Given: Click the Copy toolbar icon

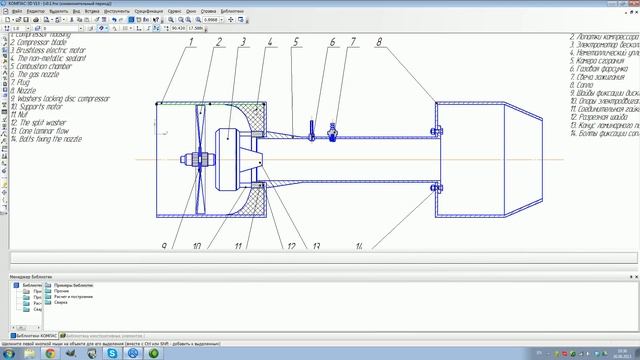Looking at the screenshot, I should [79, 20].
